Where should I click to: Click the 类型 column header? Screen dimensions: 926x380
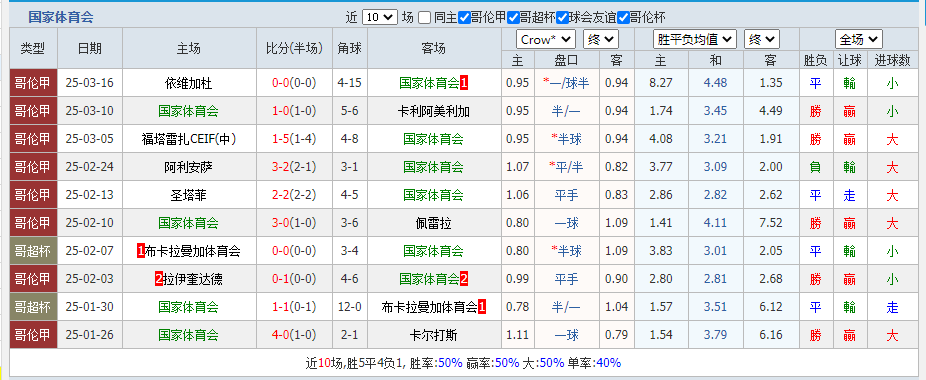point(33,48)
